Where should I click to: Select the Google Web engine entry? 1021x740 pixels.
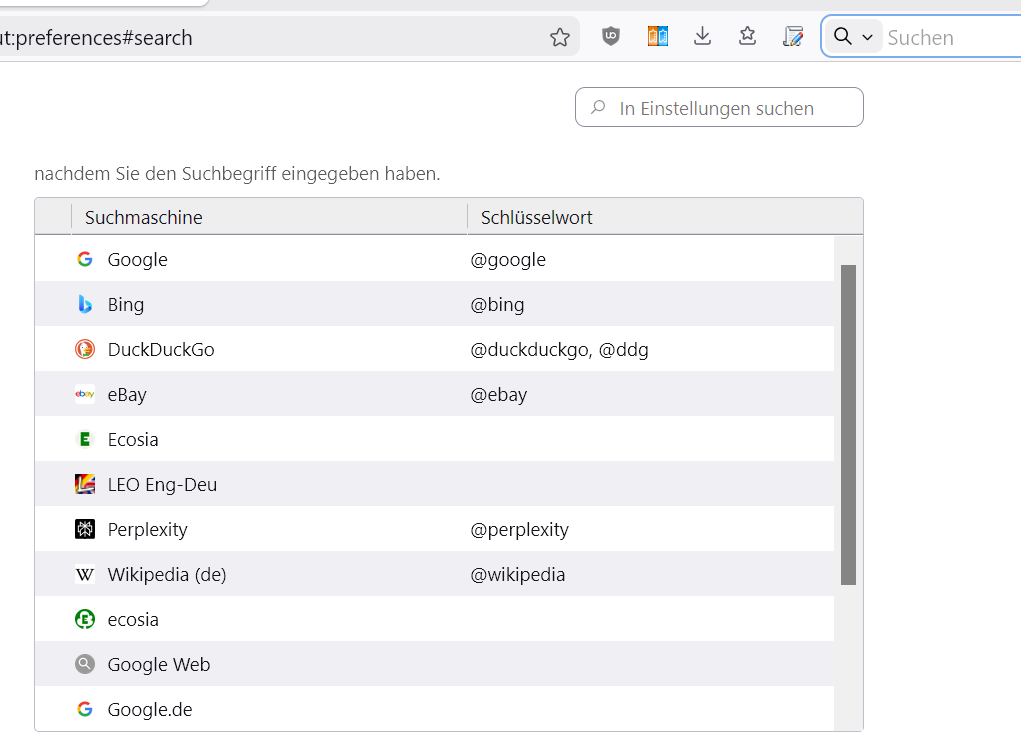(x=158, y=664)
